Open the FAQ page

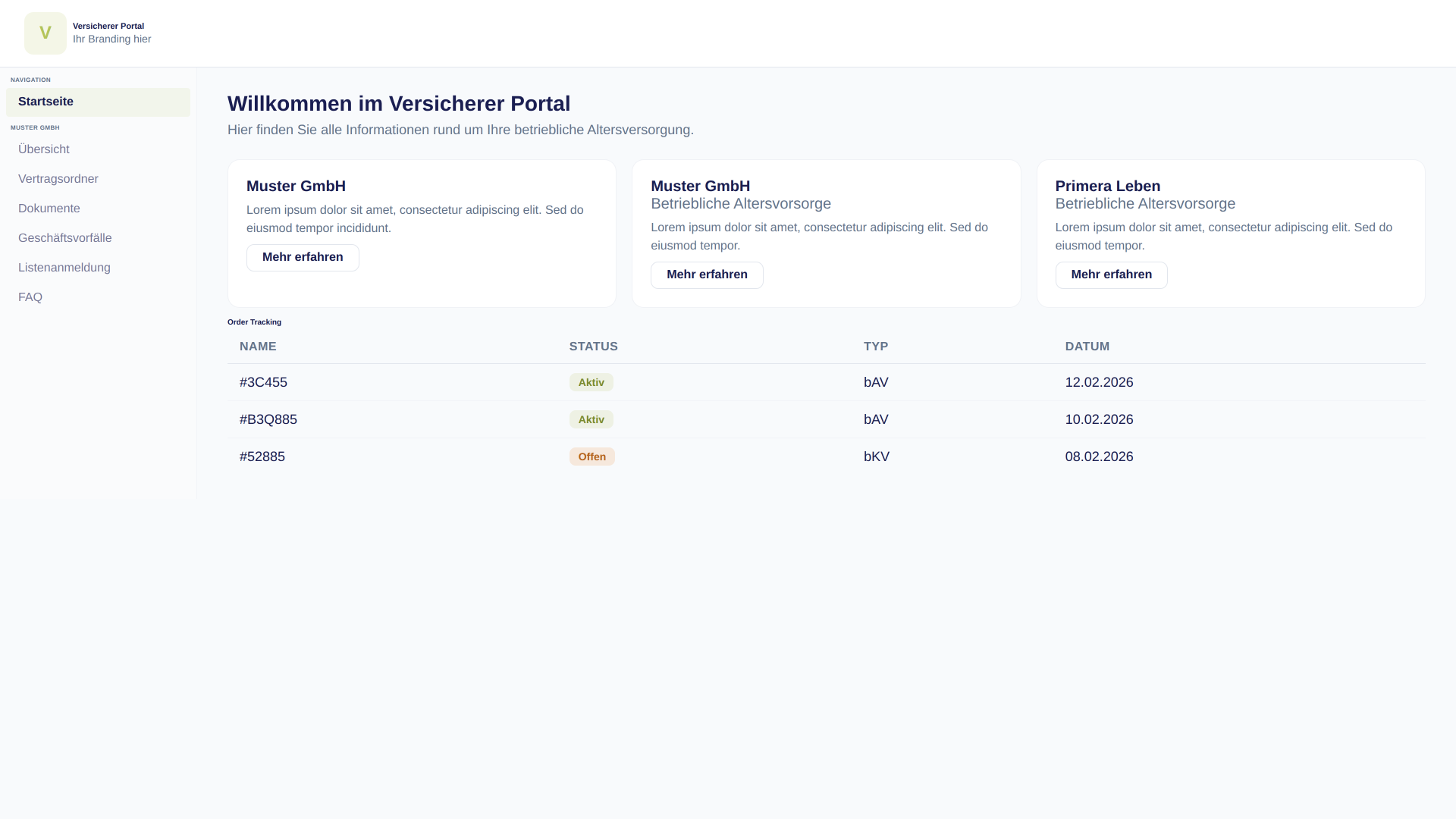[30, 297]
